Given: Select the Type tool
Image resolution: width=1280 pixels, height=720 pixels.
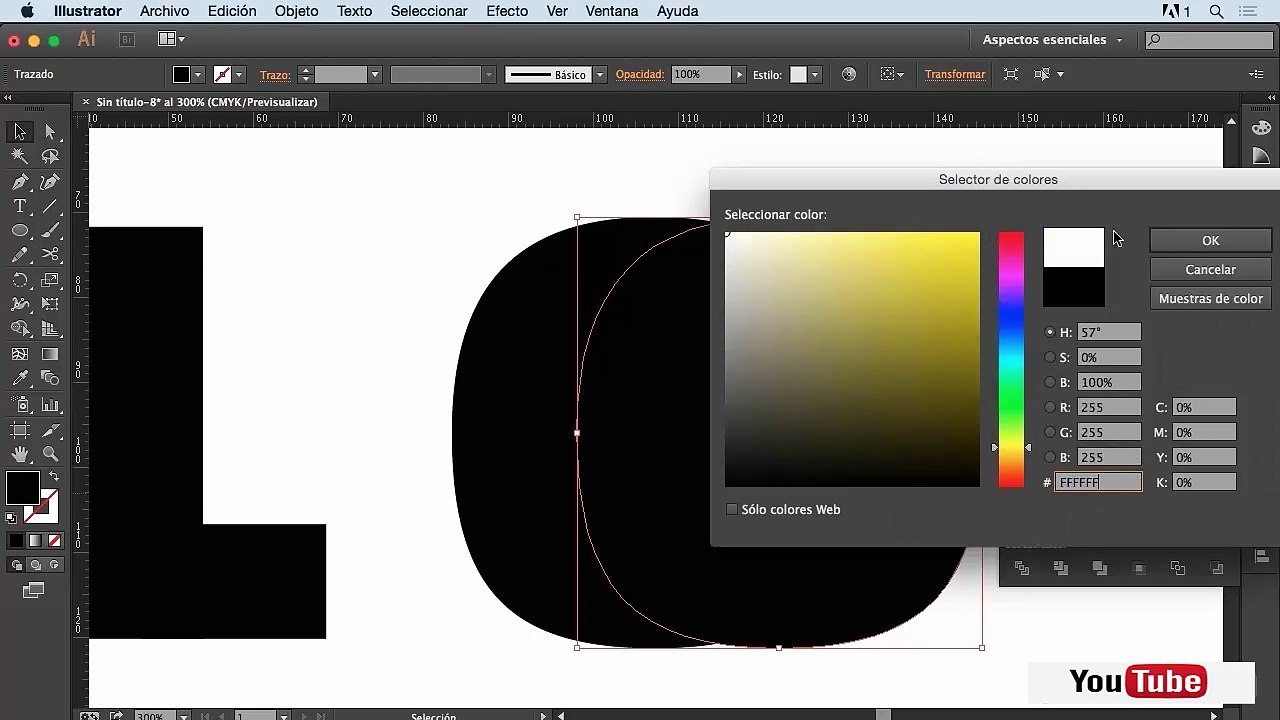Looking at the screenshot, I should tap(20, 206).
